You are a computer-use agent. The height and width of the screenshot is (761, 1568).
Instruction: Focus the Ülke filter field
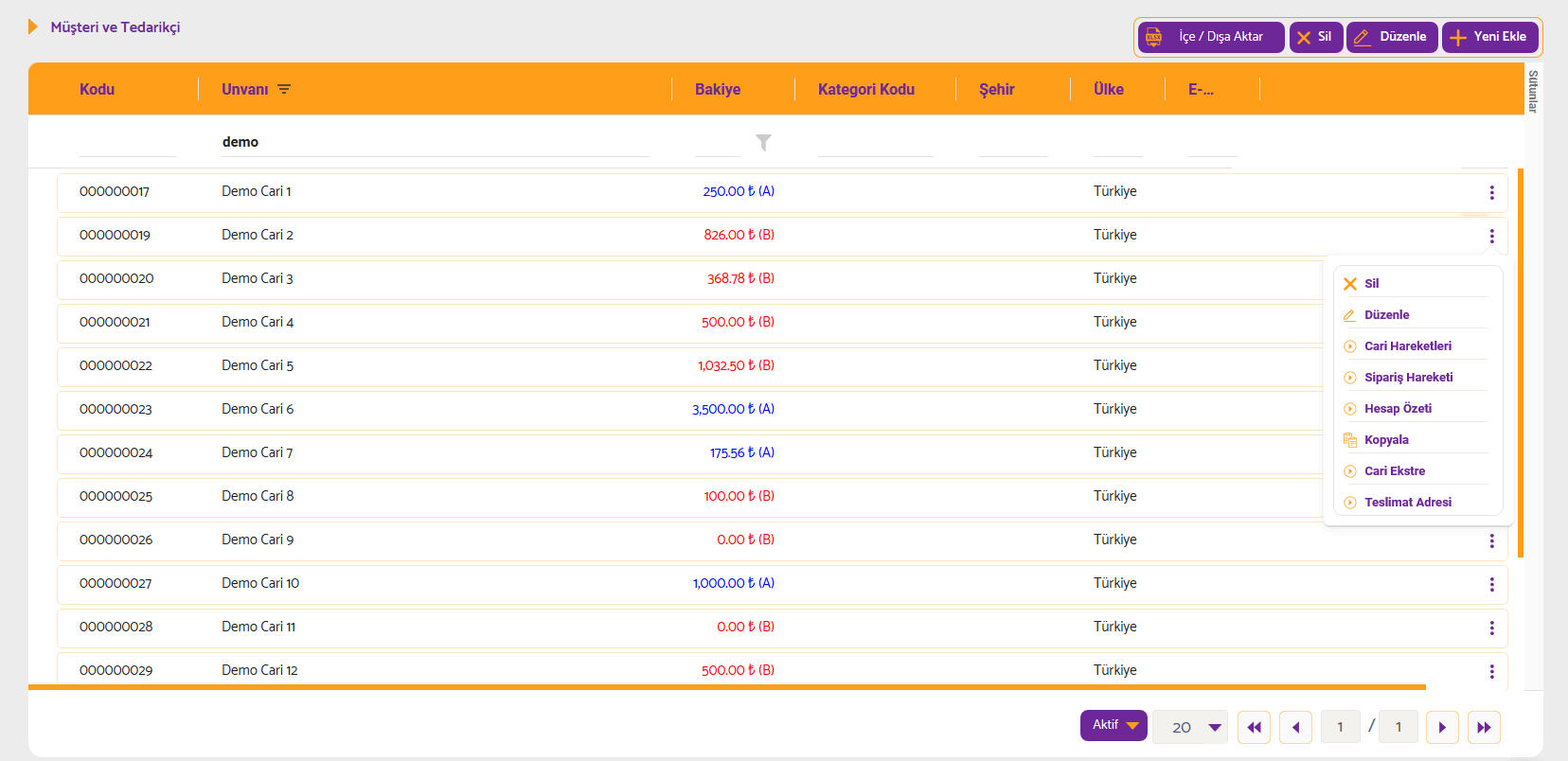coord(1118,142)
